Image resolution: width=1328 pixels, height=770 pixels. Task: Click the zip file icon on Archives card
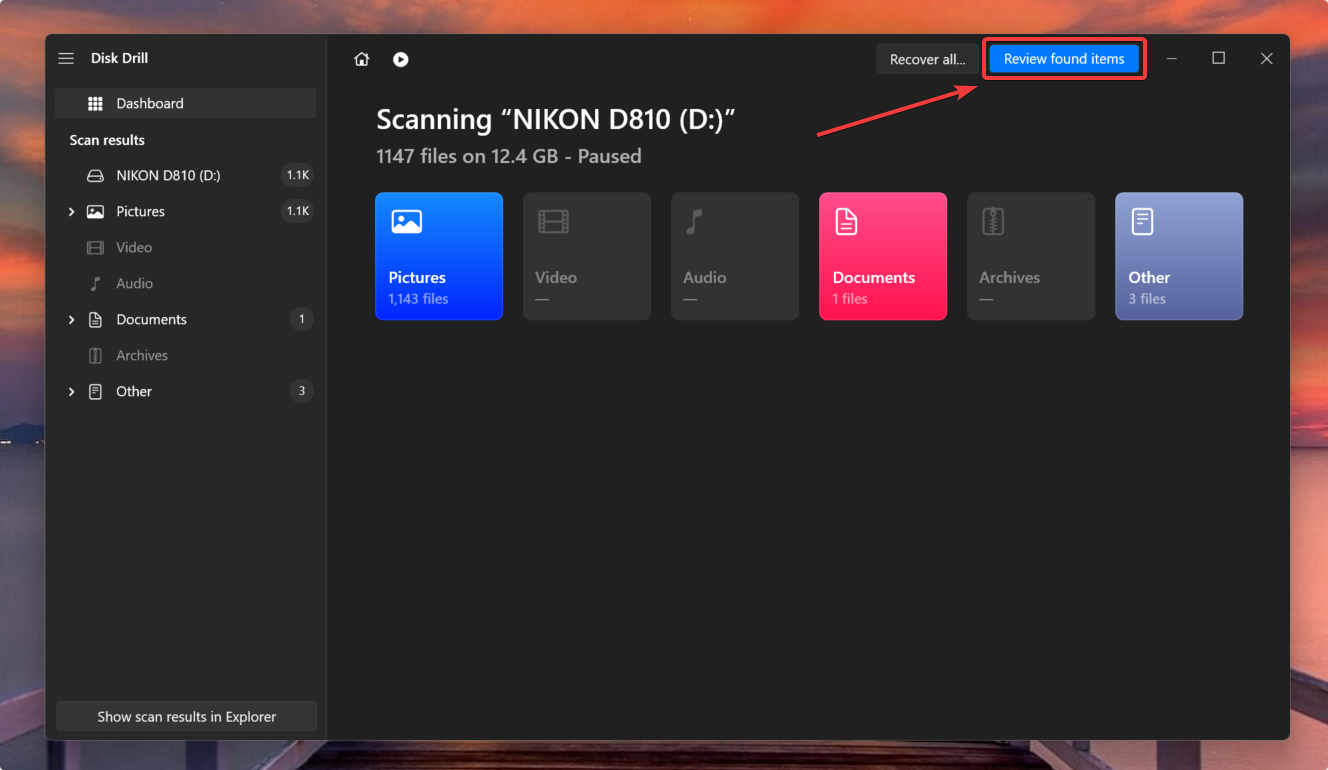click(x=993, y=222)
